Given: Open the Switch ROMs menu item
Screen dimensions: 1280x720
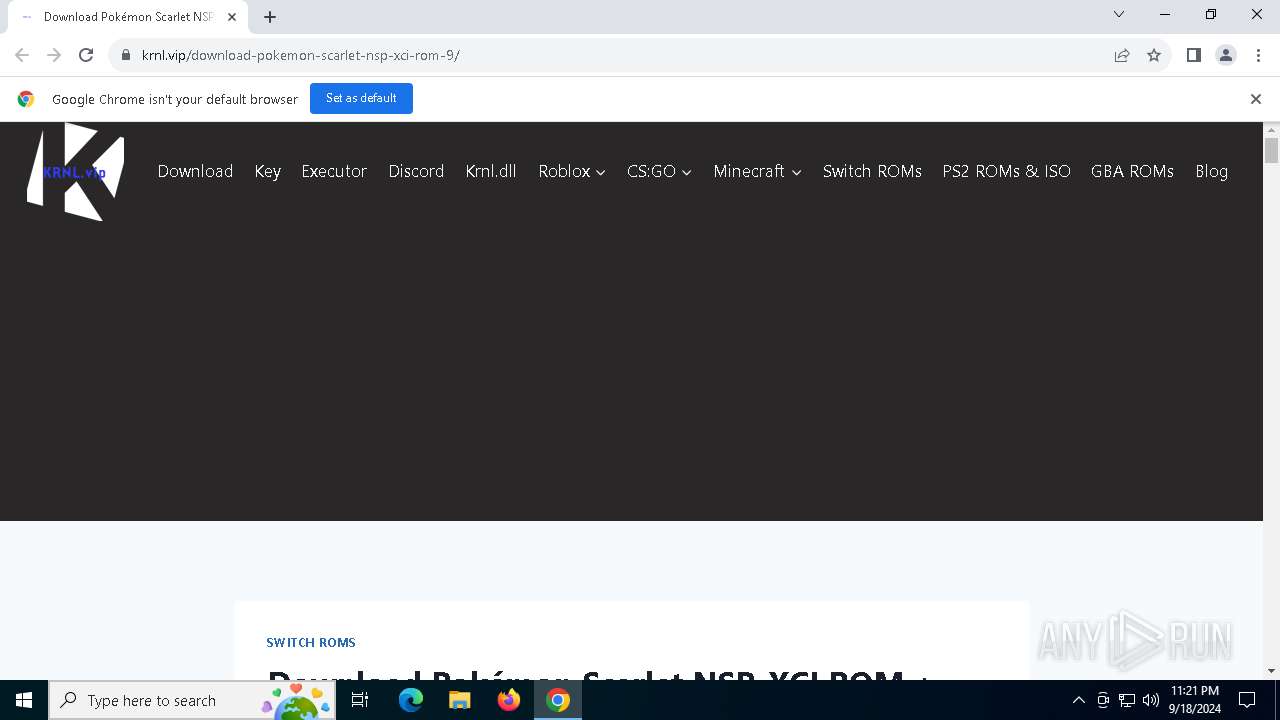Looking at the screenshot, I should (872, 171).
